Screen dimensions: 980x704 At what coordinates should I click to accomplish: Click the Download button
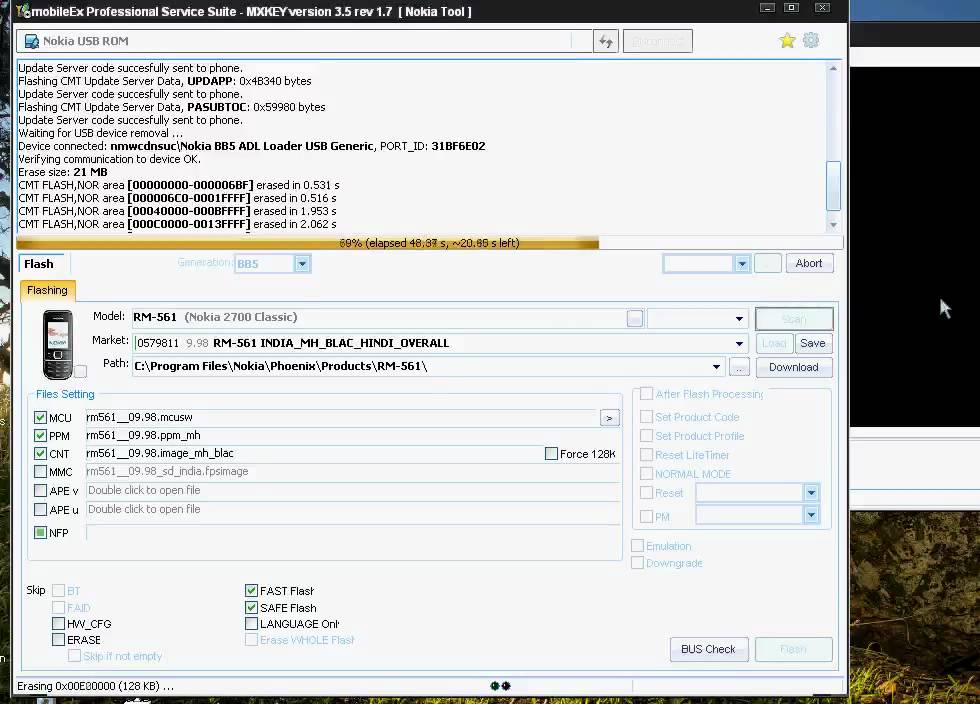(x=794, y=367)
